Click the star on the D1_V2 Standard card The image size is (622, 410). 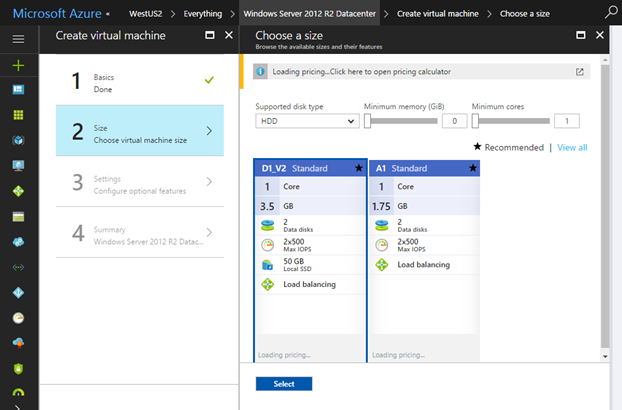(358, 169)
